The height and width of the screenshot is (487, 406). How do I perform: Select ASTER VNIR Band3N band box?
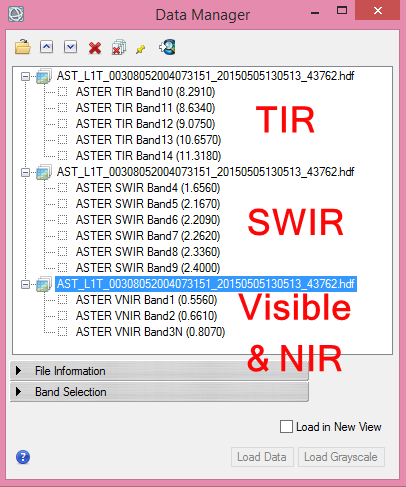pos(62,332)
